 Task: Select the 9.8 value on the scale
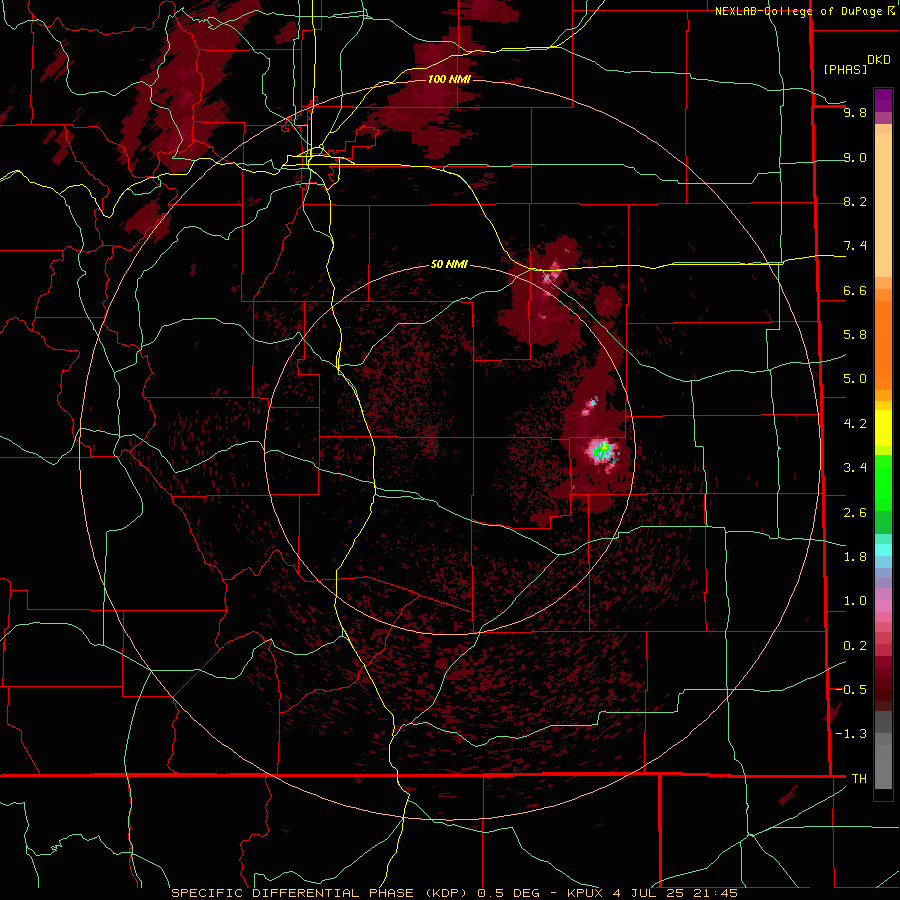click(855, 112)
